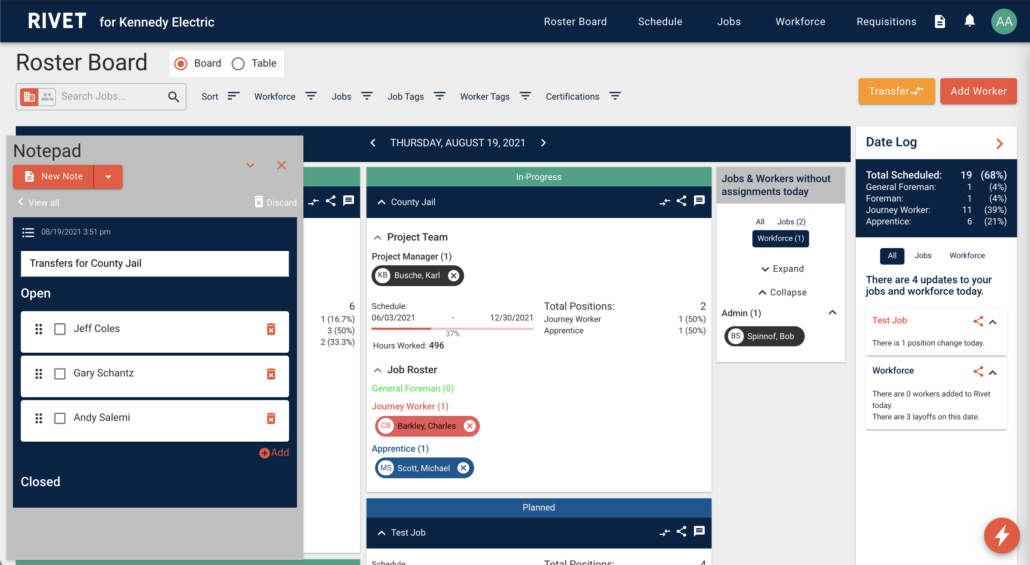1030x565 pixels.
Task: Go to next day arrow
Action: pyautogui.click(x=543, y=143)
